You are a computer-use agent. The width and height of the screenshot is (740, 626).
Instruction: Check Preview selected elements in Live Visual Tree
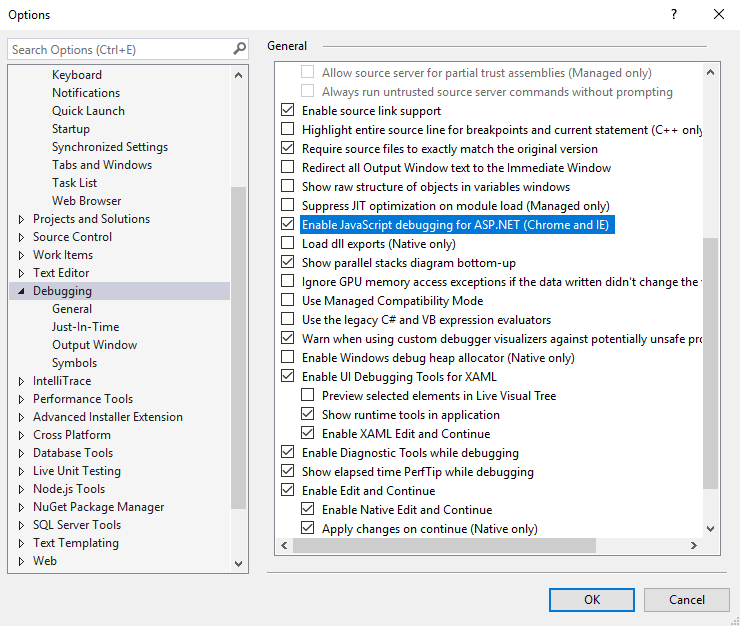tap(308, 395)
